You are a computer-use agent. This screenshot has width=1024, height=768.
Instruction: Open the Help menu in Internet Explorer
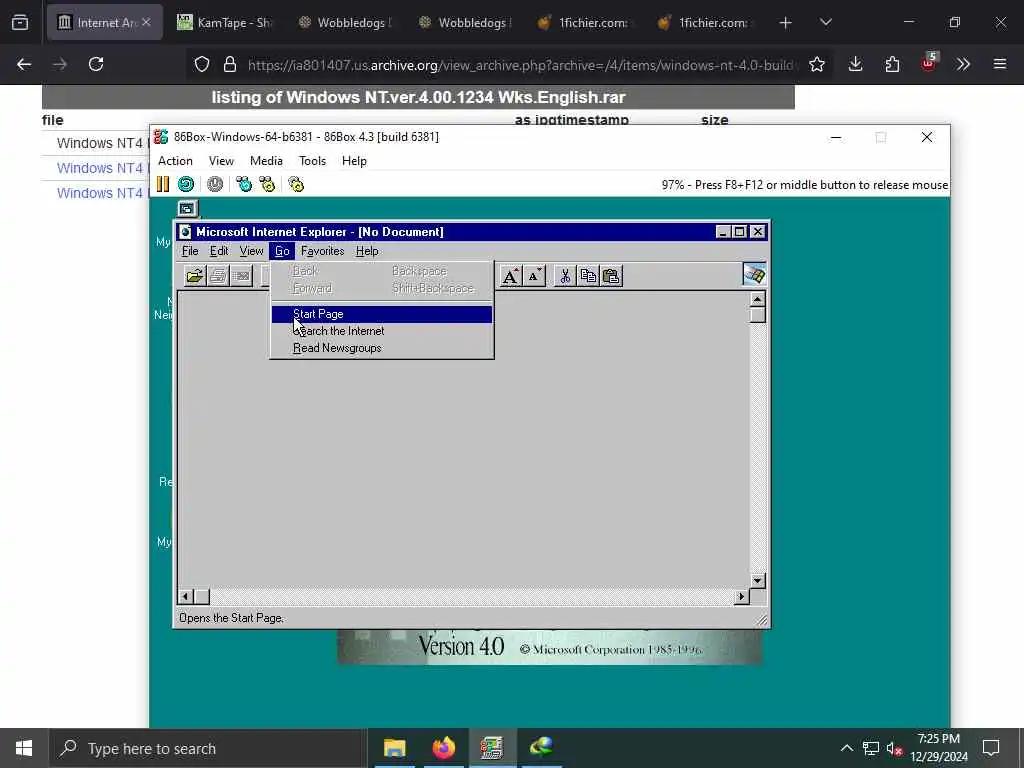click(x=367, y=251)
